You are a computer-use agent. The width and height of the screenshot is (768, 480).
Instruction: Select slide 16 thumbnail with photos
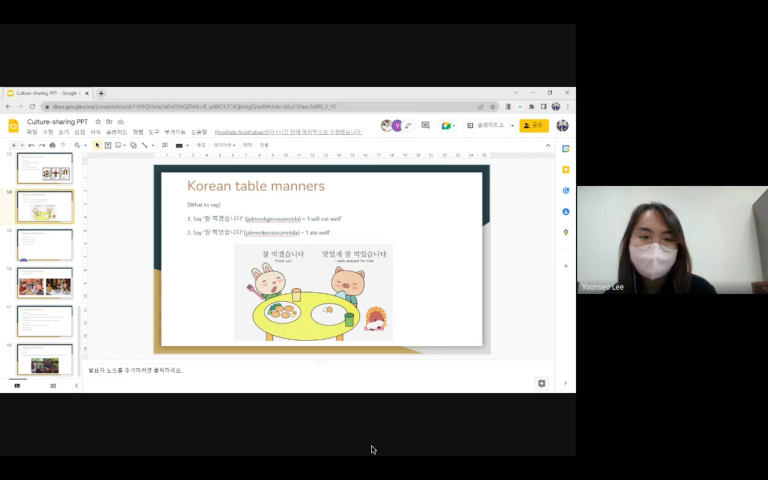point(45,283)
